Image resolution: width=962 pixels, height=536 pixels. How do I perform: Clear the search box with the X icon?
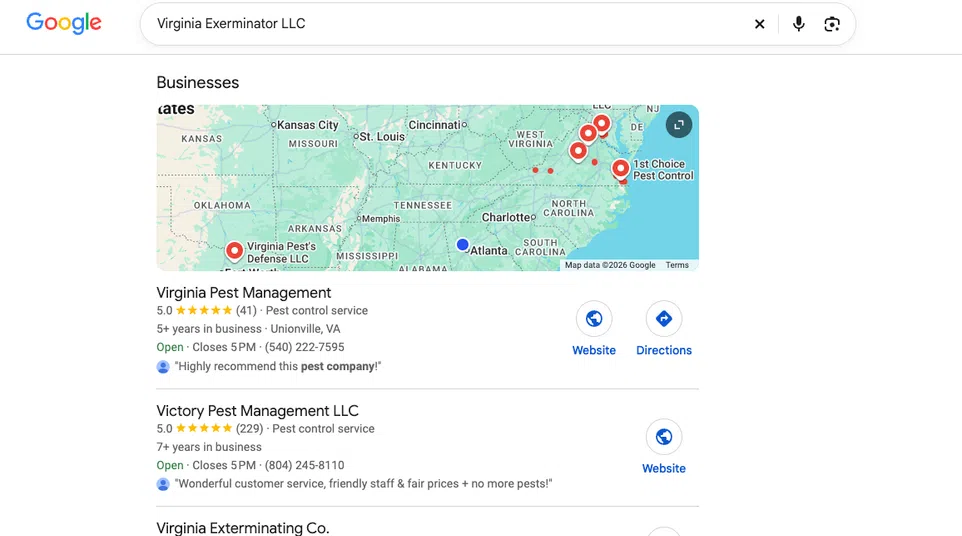pyautogui.click(x=760, y=24)
